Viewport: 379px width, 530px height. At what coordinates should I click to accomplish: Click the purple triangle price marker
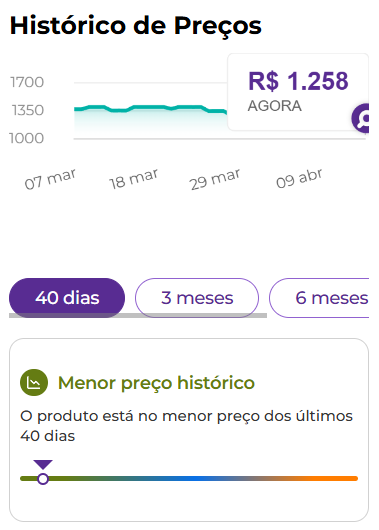click(x=43, y=464)
